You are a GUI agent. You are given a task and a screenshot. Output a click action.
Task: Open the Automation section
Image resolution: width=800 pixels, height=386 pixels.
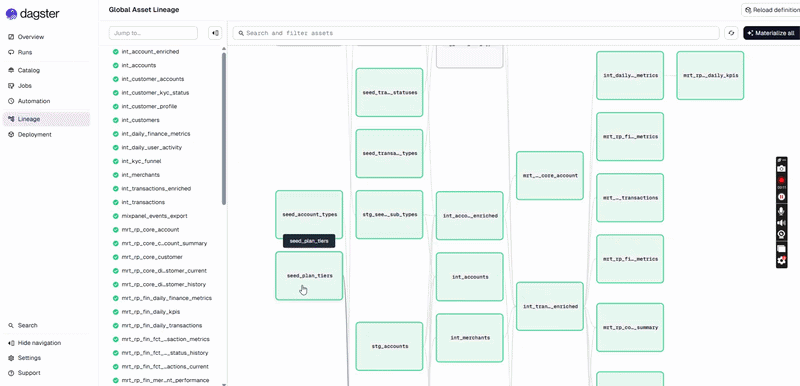pyautogui.click(x=29, y=101)
